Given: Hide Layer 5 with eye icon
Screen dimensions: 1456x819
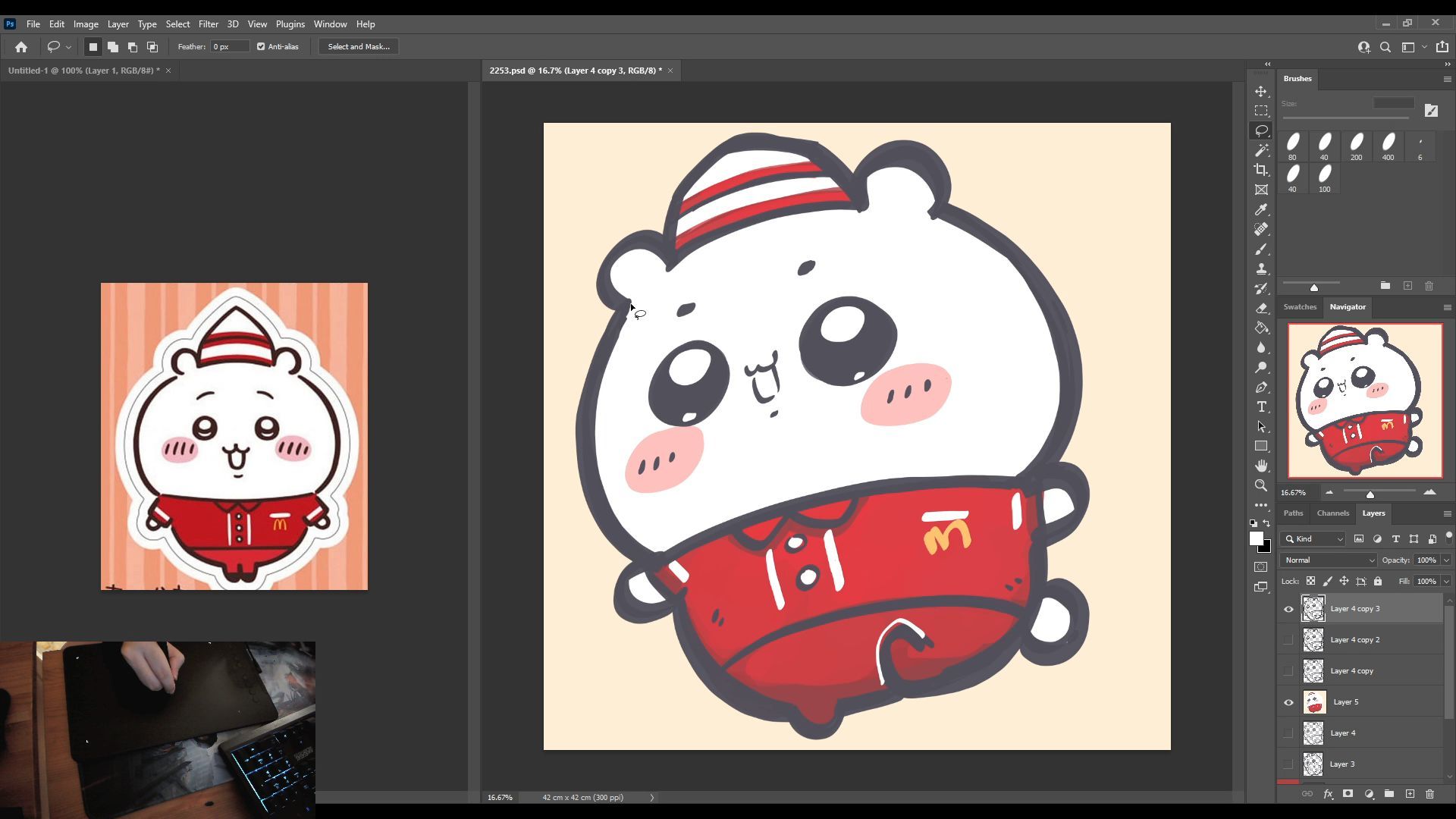Looking at the screenshot, I should point(1288,702).
